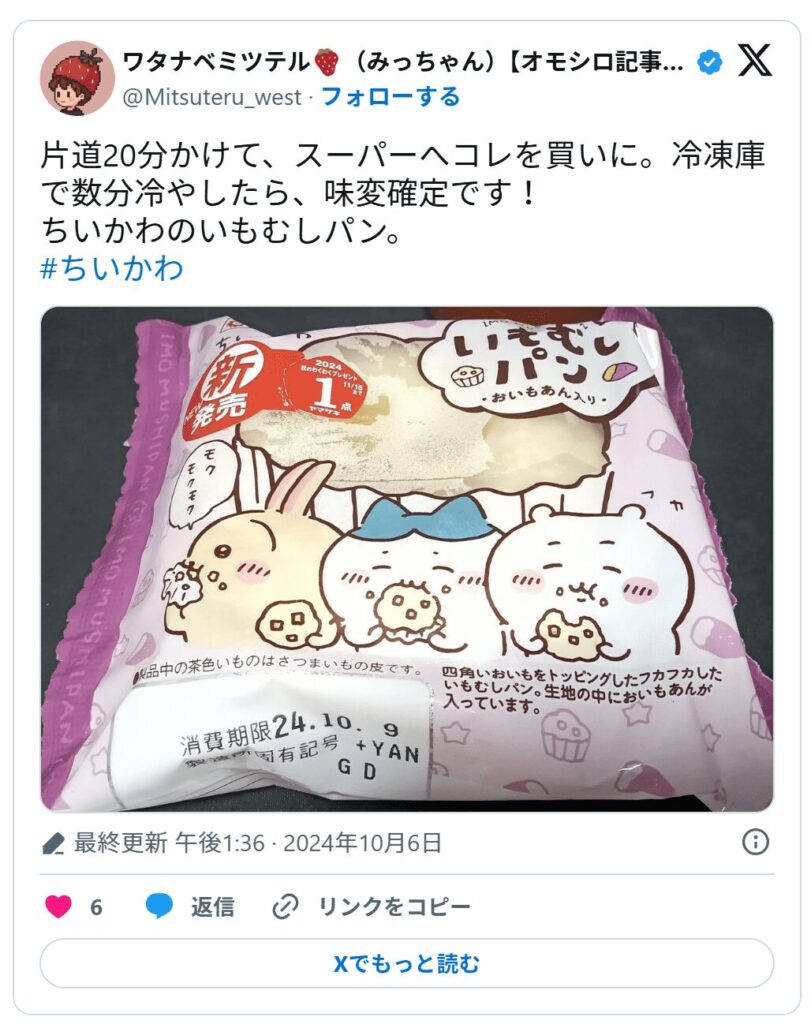Click the pink heart like icon
This screenshot has height=1024, width=811.
[x=58, y=906]
